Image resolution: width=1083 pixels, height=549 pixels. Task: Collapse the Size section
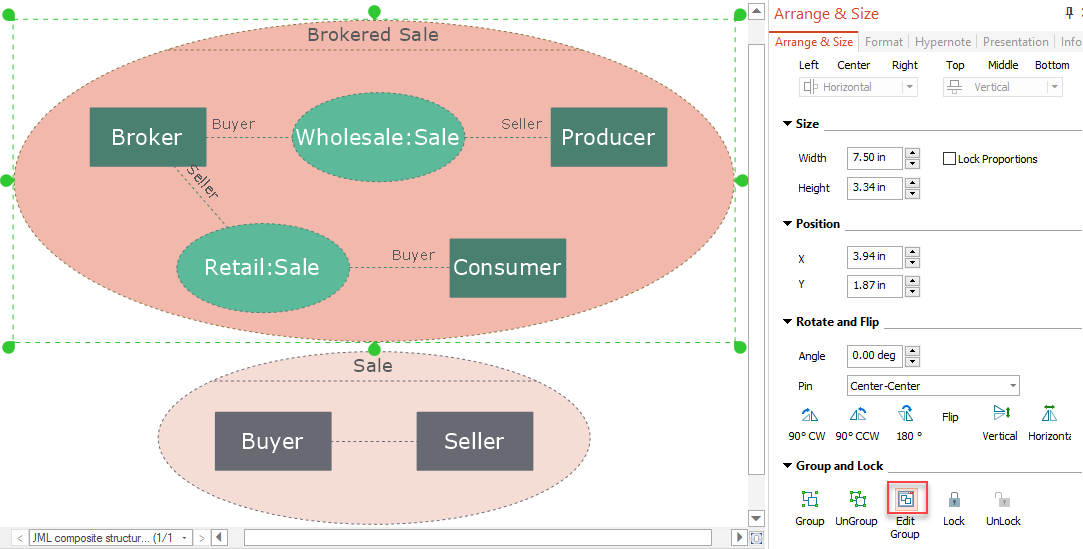[x=787, y=124]
